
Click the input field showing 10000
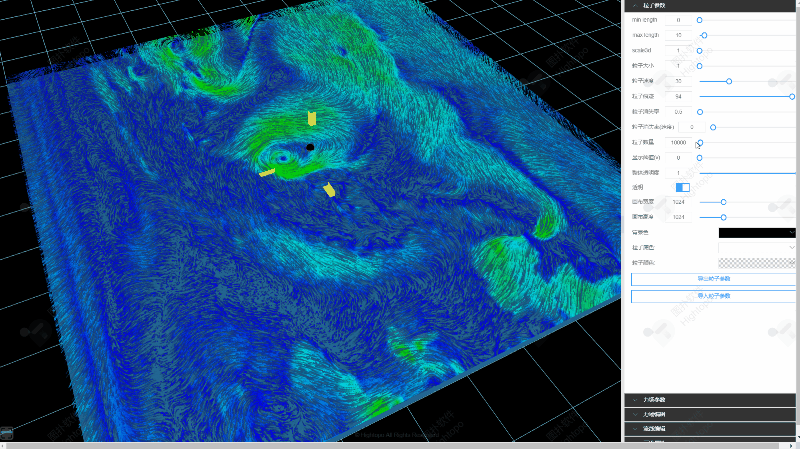pyautogui.click(x=678, y=142)
